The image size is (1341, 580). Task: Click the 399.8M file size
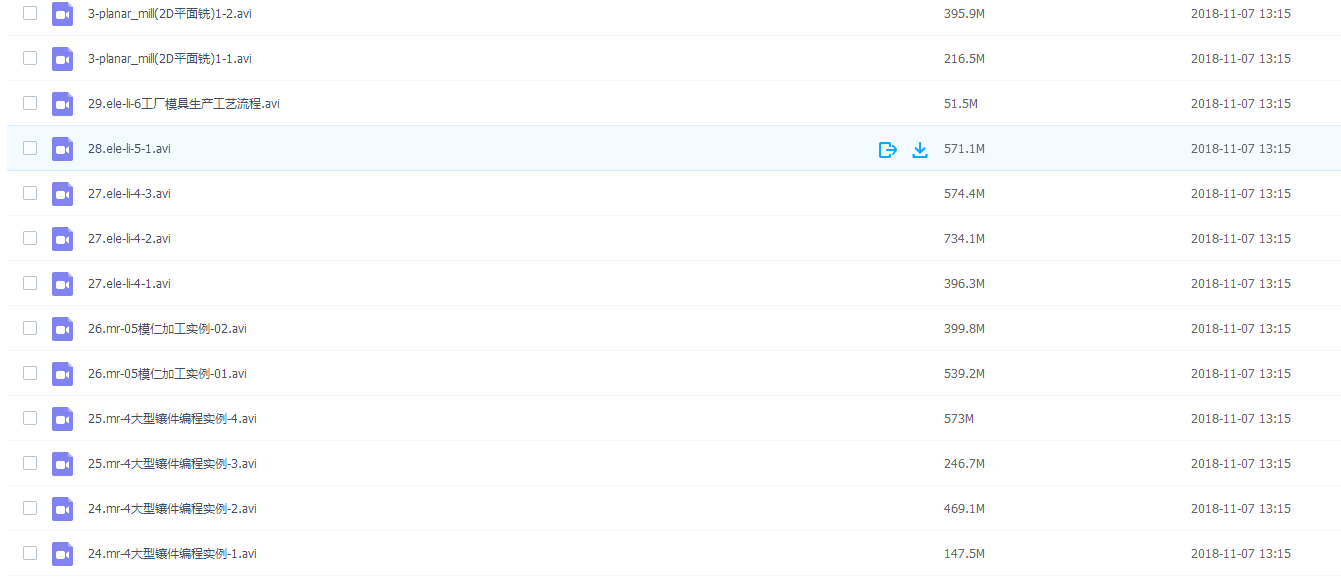[964, 329]
